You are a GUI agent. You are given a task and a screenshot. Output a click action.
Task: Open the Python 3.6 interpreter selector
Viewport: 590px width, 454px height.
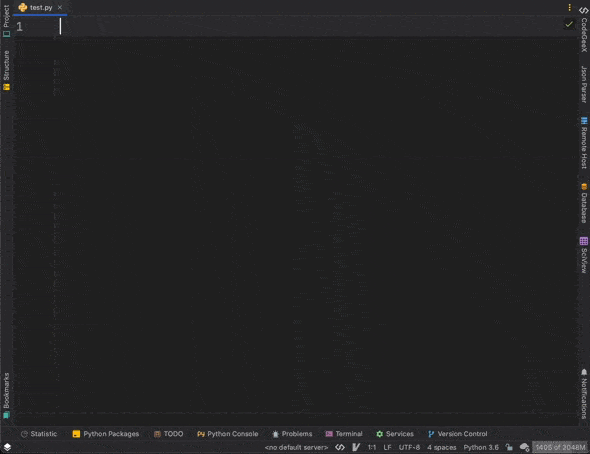(481, 447)
